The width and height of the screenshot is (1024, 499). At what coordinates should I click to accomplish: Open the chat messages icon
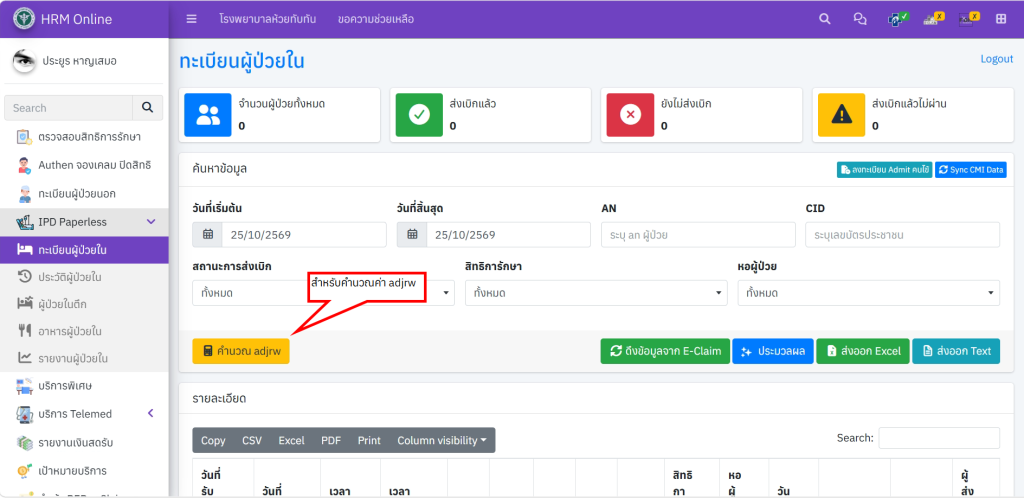coord(860,19)
